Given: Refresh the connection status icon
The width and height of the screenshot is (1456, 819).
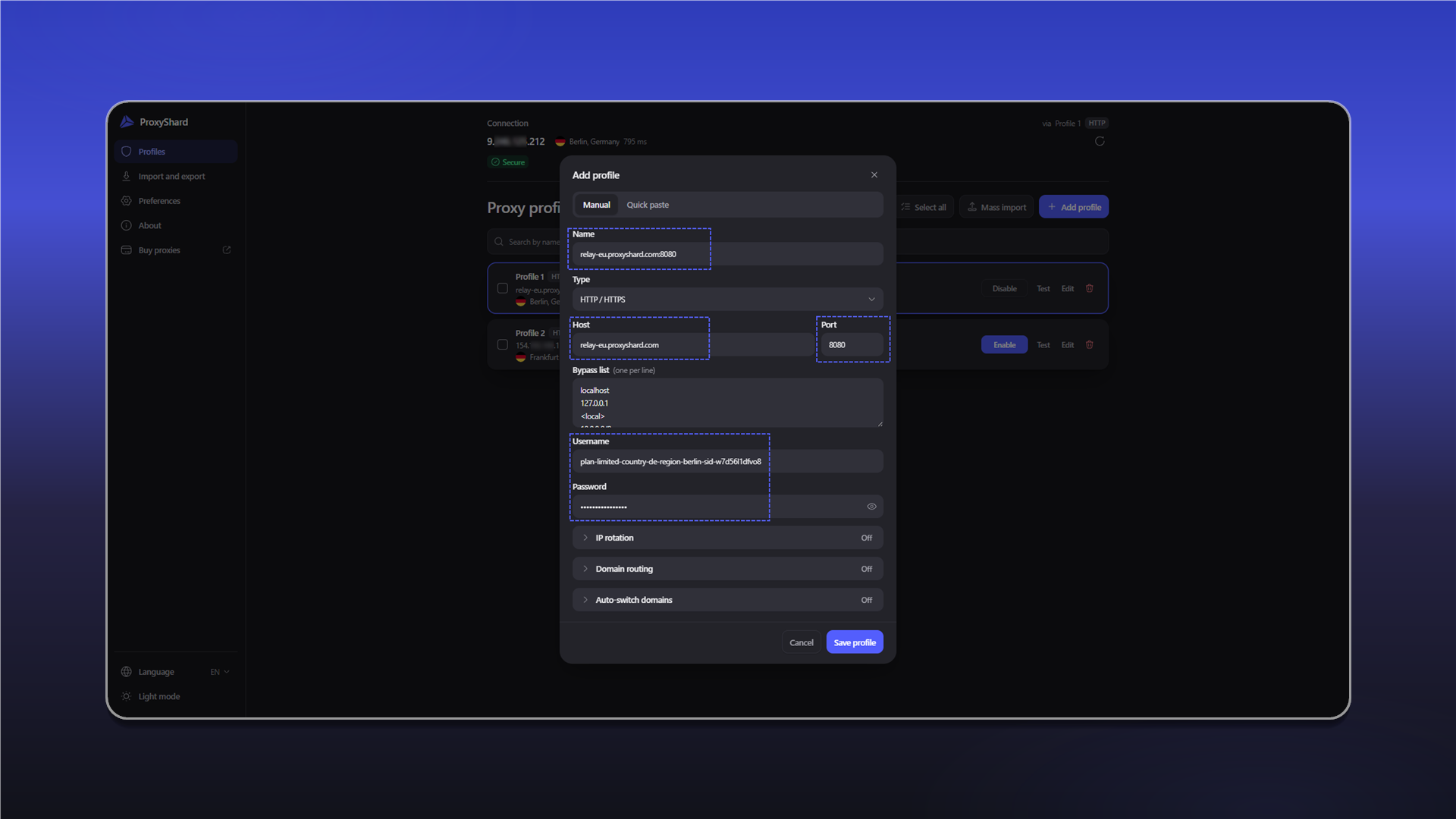Looking at the screenshot, I should (x=1100, y=141).
